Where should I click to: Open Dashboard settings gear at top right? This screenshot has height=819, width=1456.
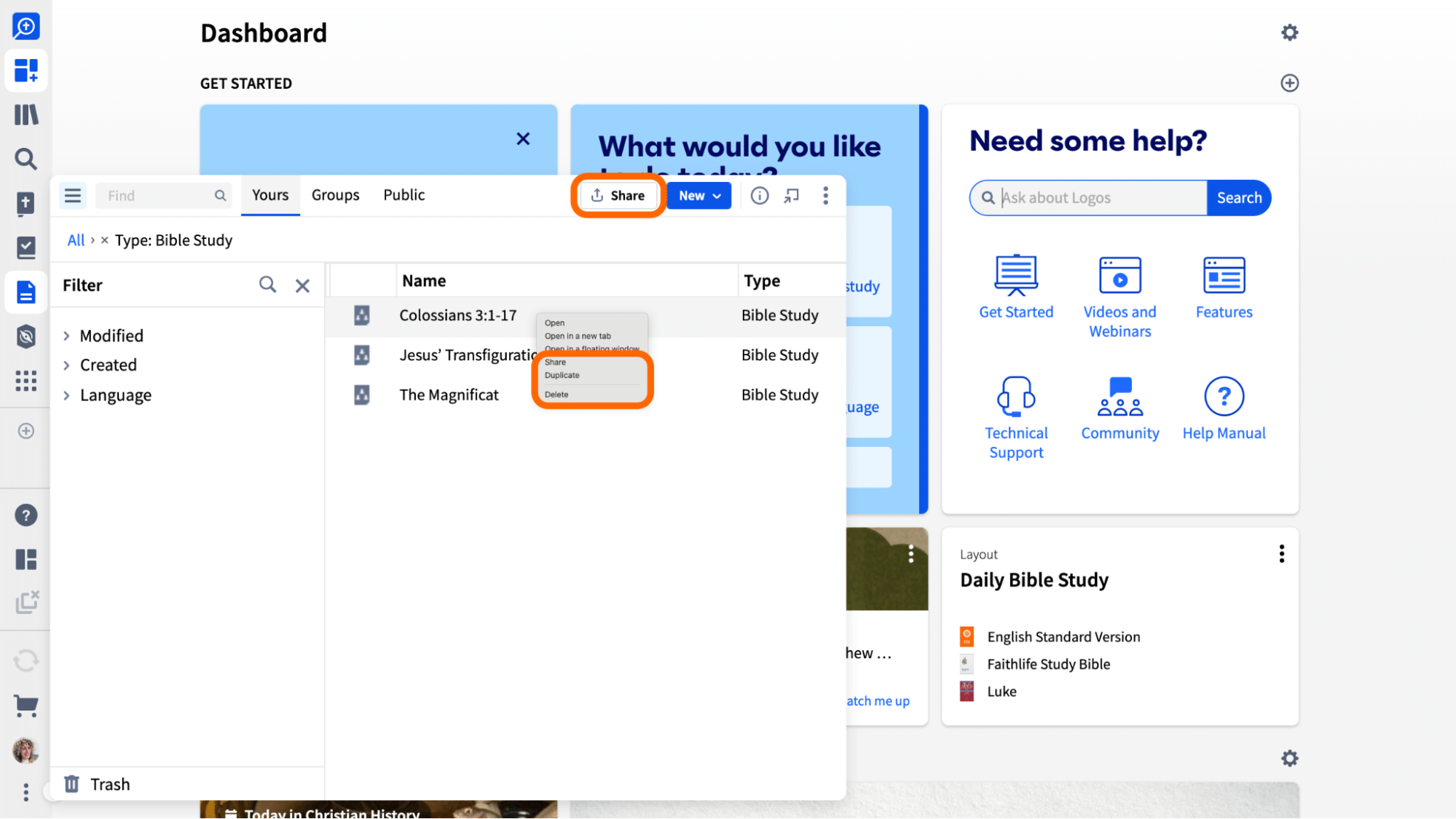(1289, 33)
